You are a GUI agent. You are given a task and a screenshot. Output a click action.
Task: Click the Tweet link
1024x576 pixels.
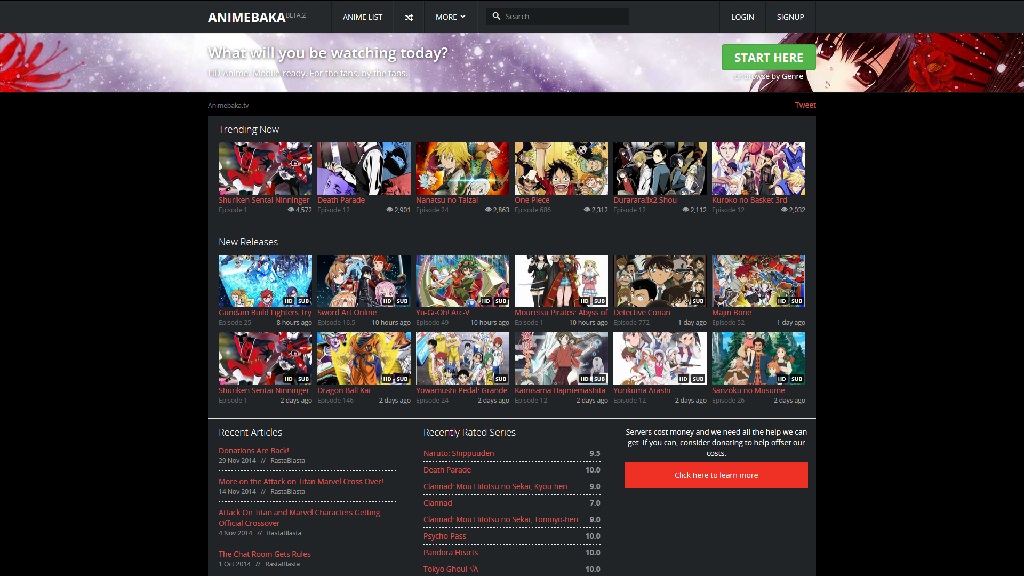point(805,105)
